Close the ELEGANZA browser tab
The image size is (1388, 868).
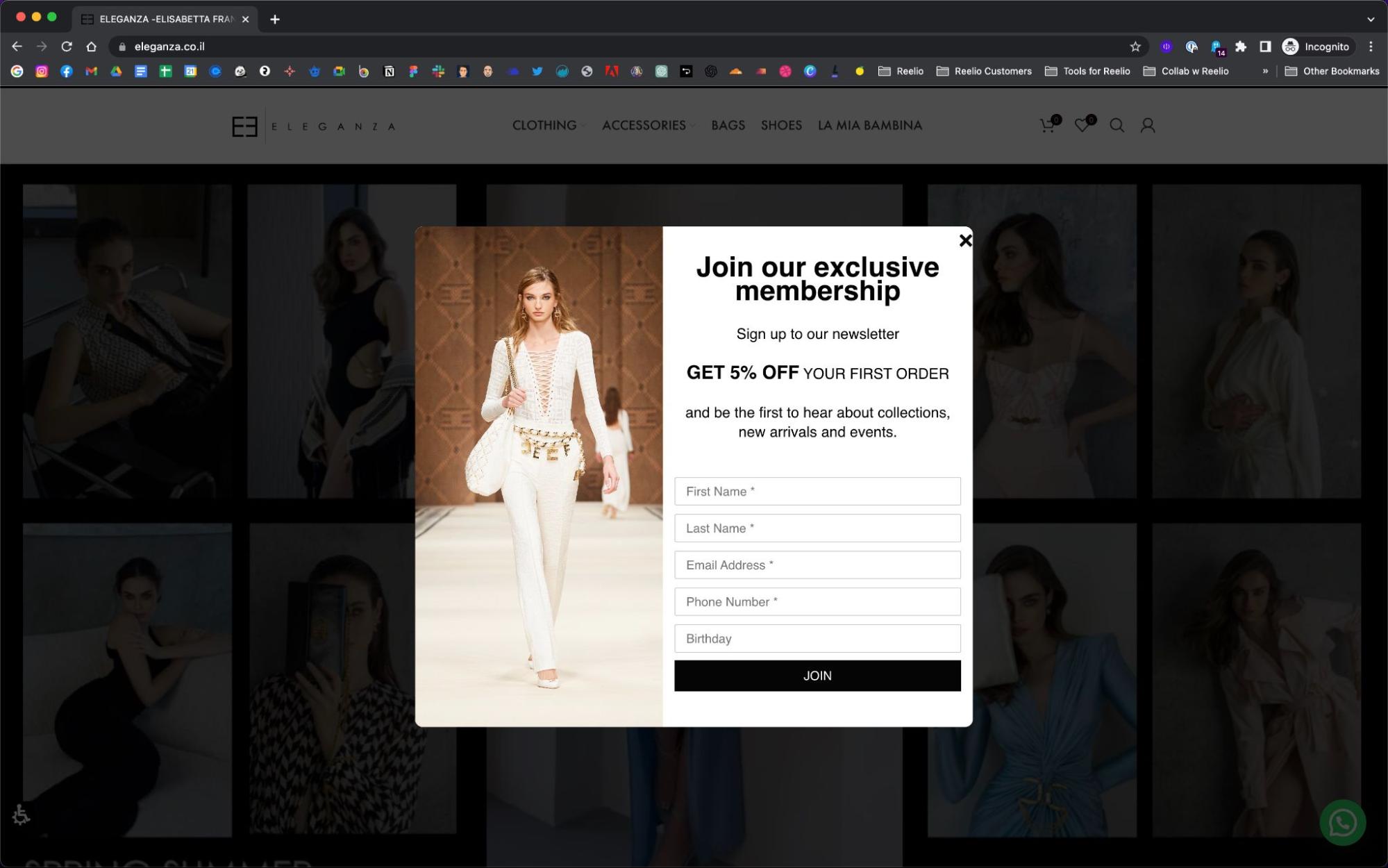245,19
